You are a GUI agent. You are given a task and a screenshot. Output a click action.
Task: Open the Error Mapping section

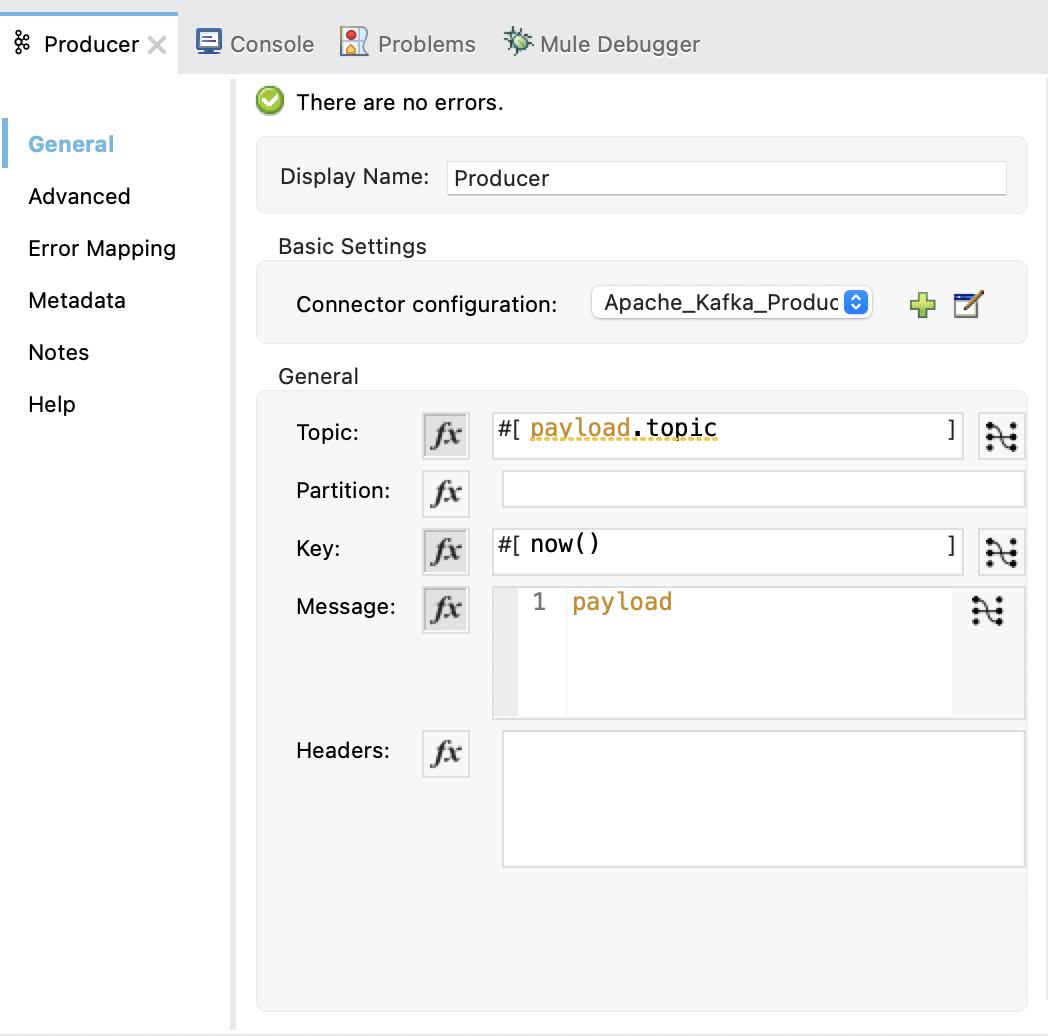tap(101, 248)
